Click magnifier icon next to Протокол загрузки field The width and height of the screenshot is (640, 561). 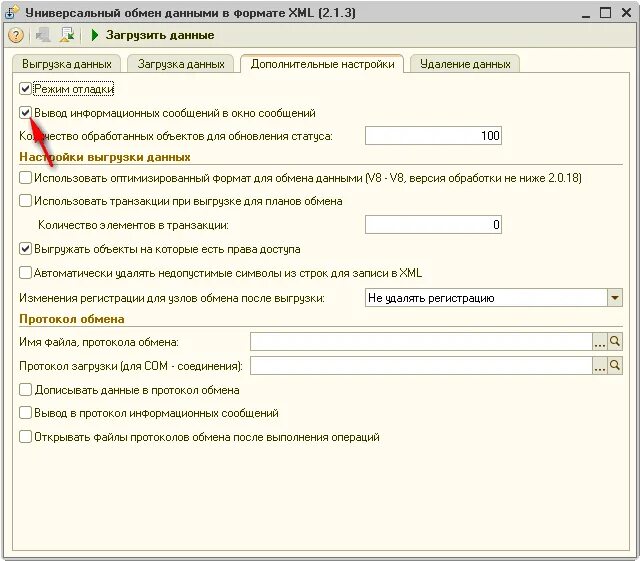(x=615, y=365)
